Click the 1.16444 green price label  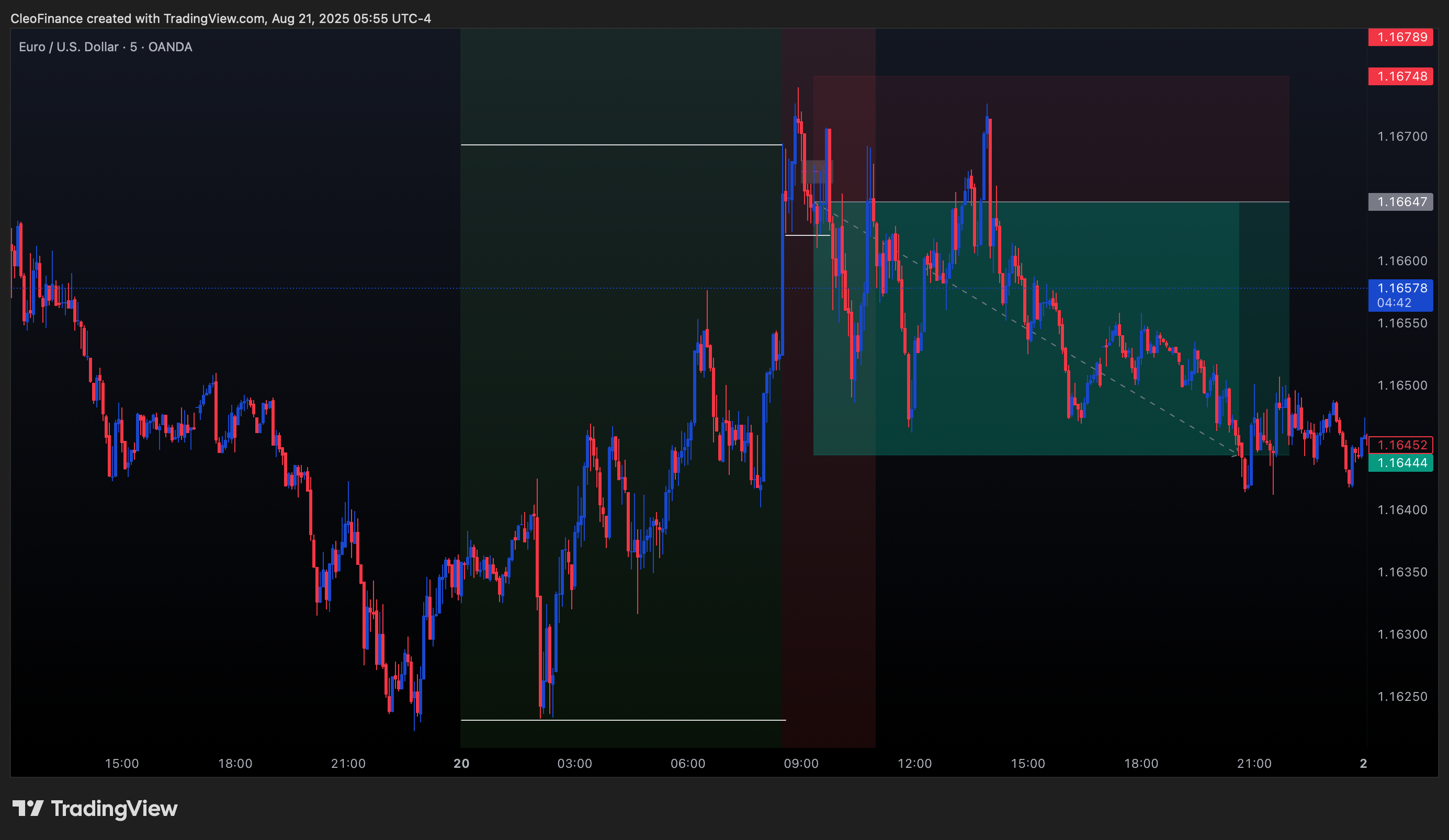(1400, 463)
